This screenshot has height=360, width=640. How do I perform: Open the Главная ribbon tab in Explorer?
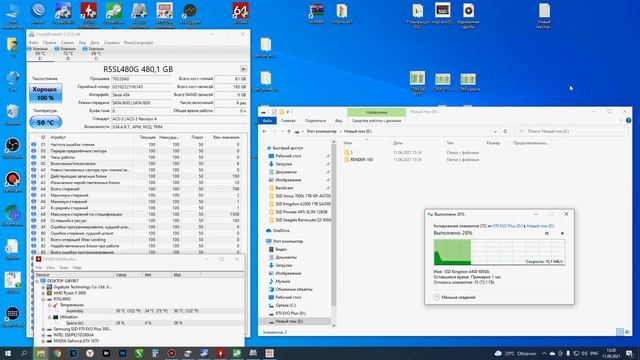(x=288, y=121)
